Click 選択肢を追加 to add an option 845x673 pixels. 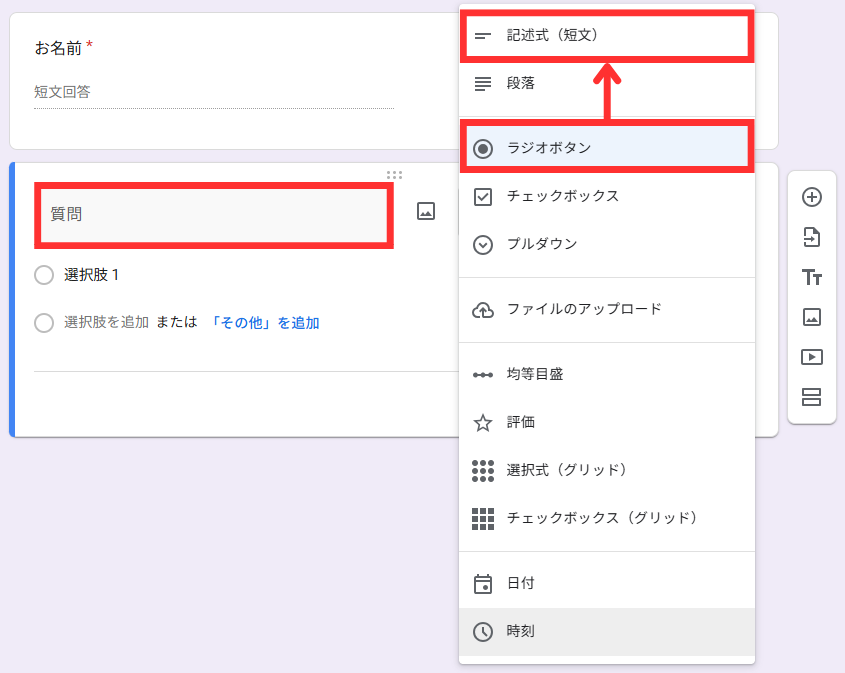(x=106, y=322)
